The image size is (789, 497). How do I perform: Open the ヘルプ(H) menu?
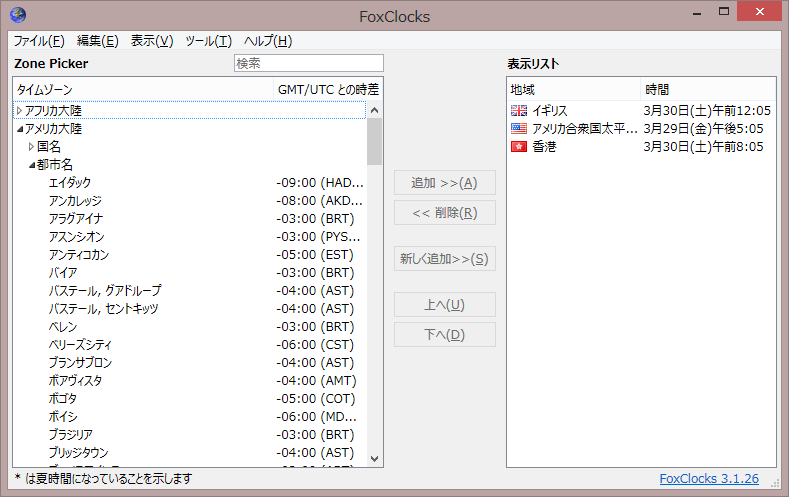tap(267, 41)
